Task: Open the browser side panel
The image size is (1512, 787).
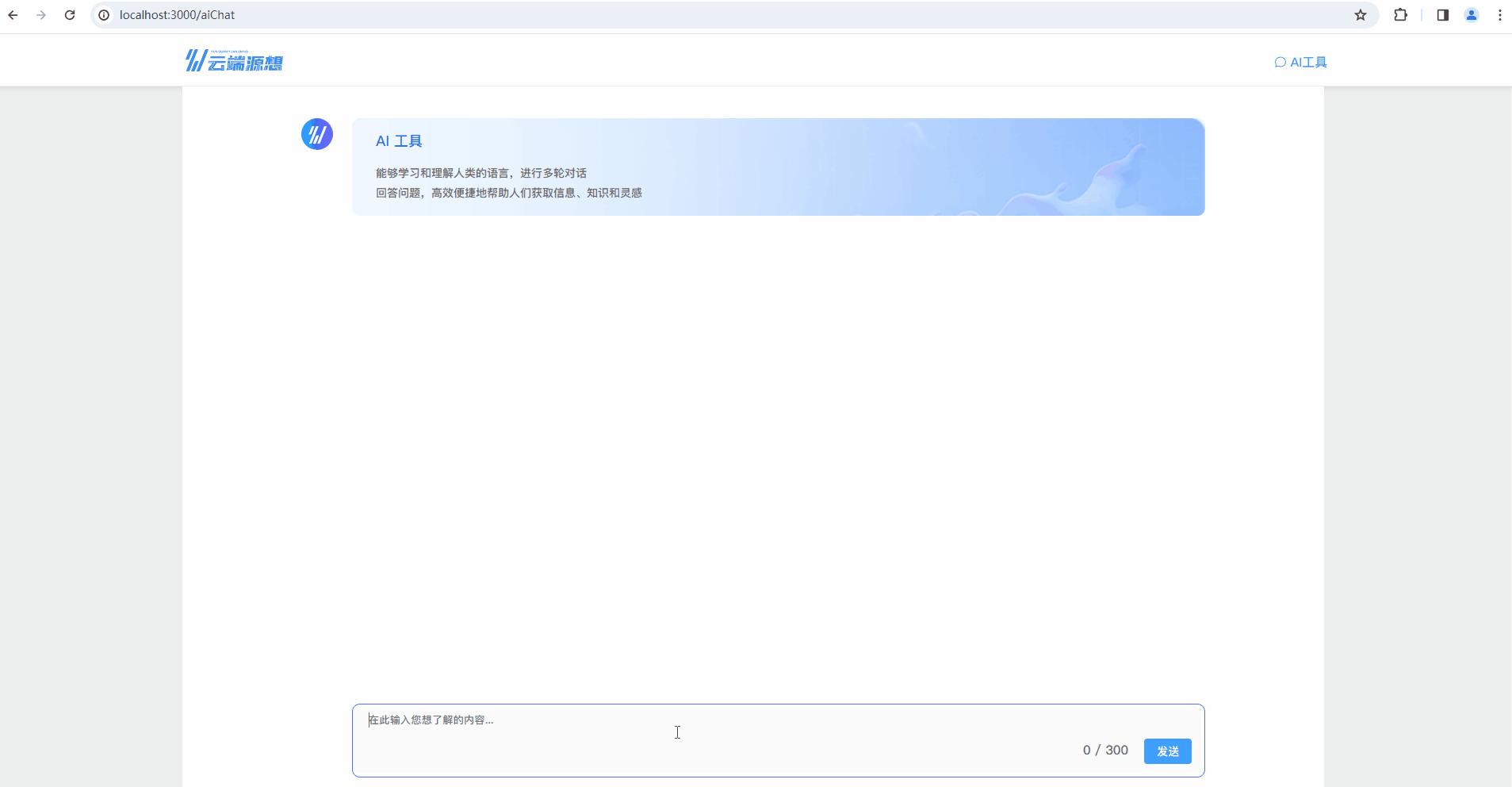Action: [x=1441, y=14]
